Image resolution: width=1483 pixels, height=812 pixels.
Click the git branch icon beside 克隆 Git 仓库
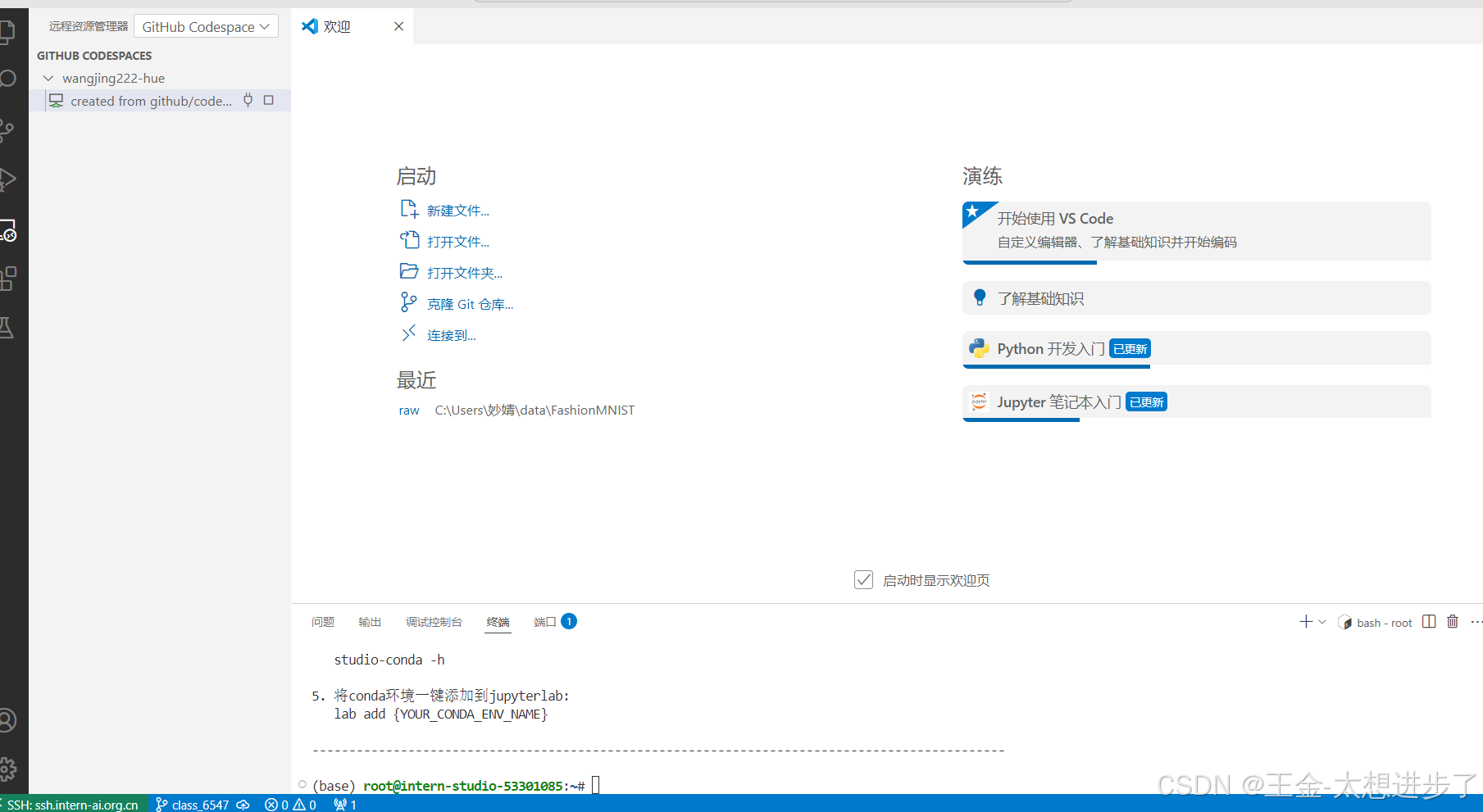click(408, 302)
